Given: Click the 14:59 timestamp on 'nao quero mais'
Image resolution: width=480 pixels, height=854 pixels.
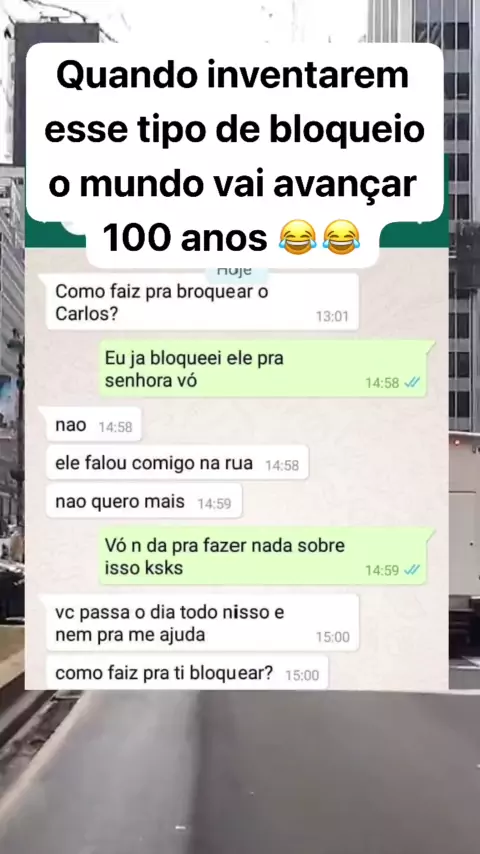Looking at the screenshot, I should pyautogui.click(x=214, y=504).
